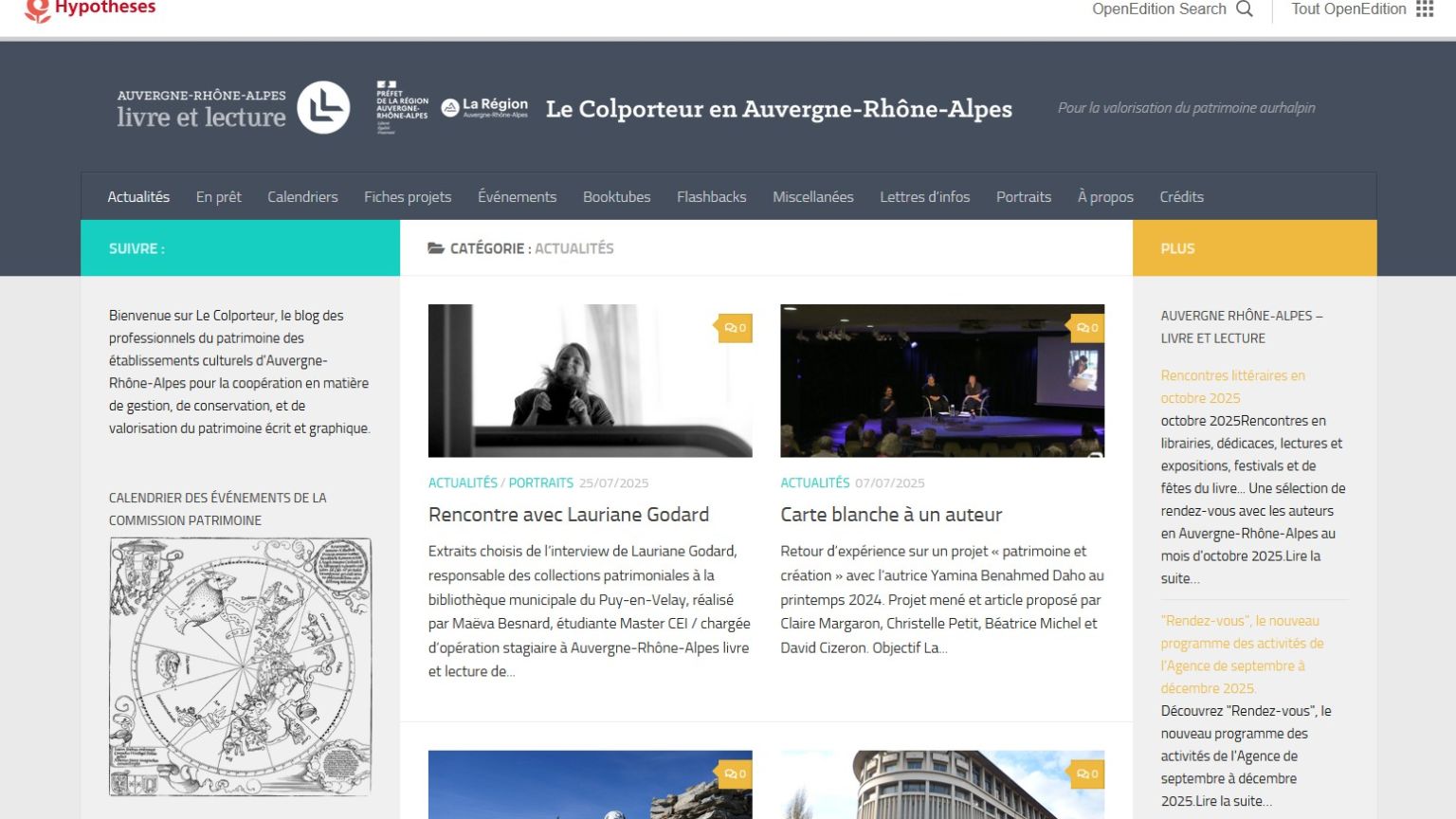Select the Booktubes navigation item
This screenshot has height=819, width=1456.
click(x=616, y=197)
